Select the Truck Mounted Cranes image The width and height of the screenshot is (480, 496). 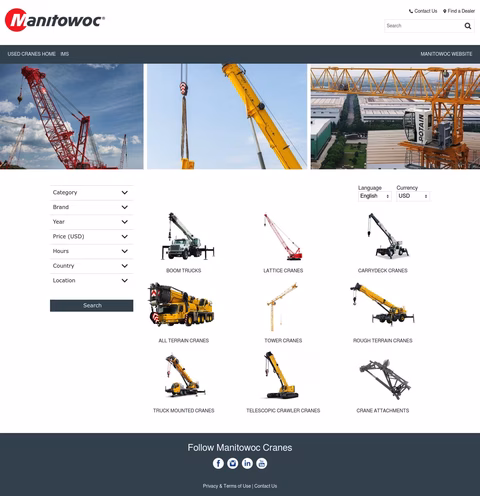(184, 376)
